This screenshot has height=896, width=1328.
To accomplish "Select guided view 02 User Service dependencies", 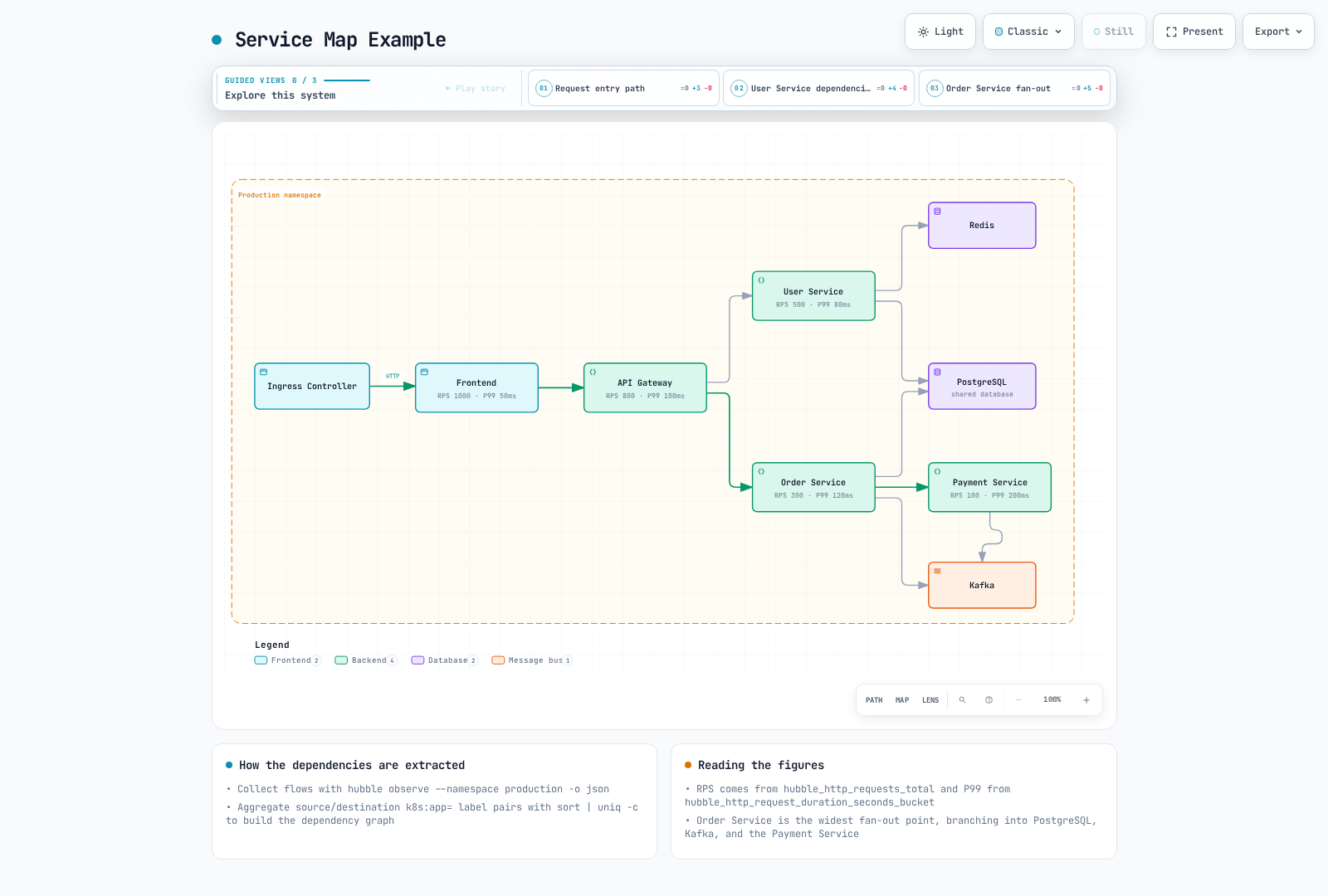I will 818,88.
